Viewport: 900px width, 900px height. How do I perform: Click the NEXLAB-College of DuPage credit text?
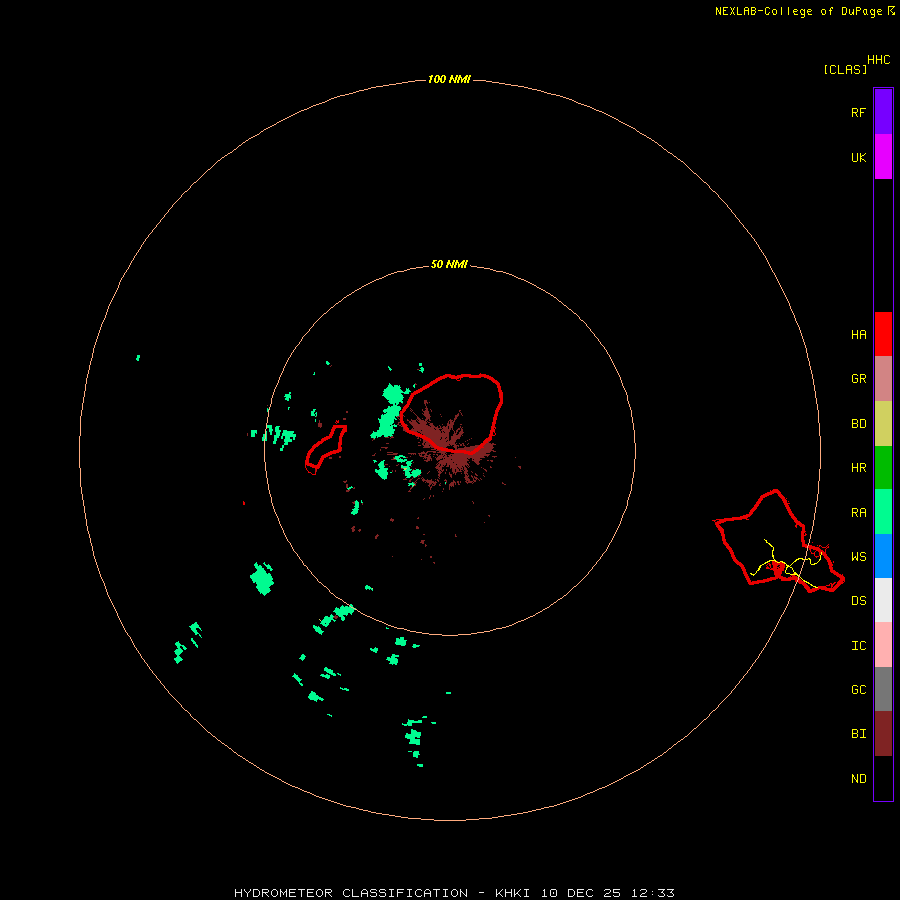[x=805, y=11]
